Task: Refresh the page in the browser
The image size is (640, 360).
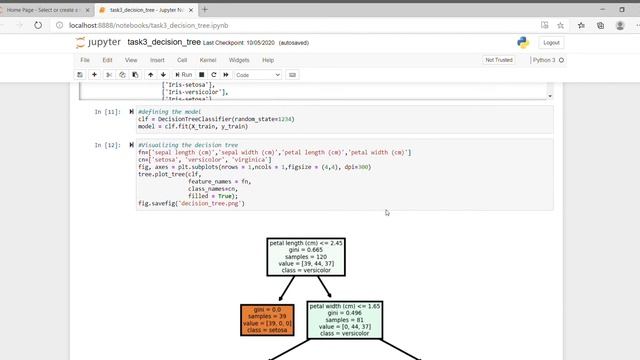Action: pyautogui.click(x=38, y=25)
